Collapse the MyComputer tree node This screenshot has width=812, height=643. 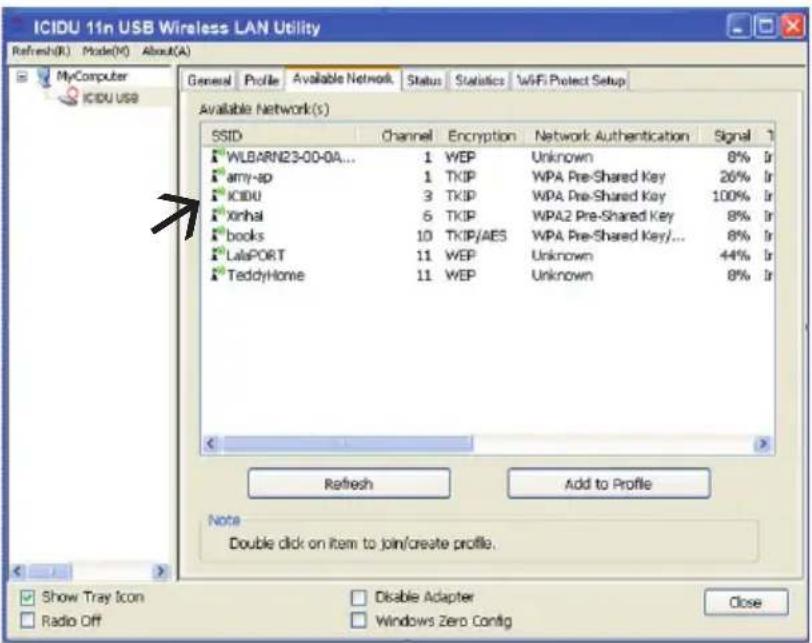(x=22, y=77)
